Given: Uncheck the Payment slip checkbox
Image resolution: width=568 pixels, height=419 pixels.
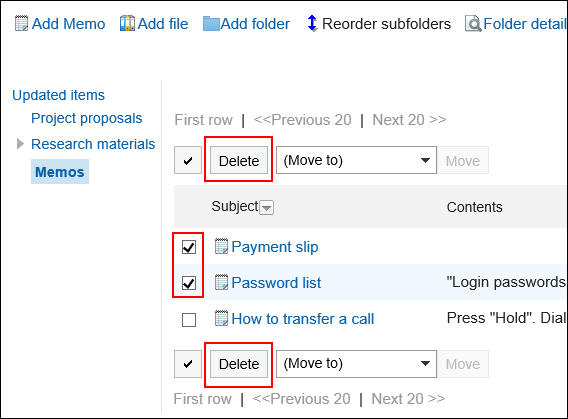Looking at the screenshot, I should pos(189,247).
